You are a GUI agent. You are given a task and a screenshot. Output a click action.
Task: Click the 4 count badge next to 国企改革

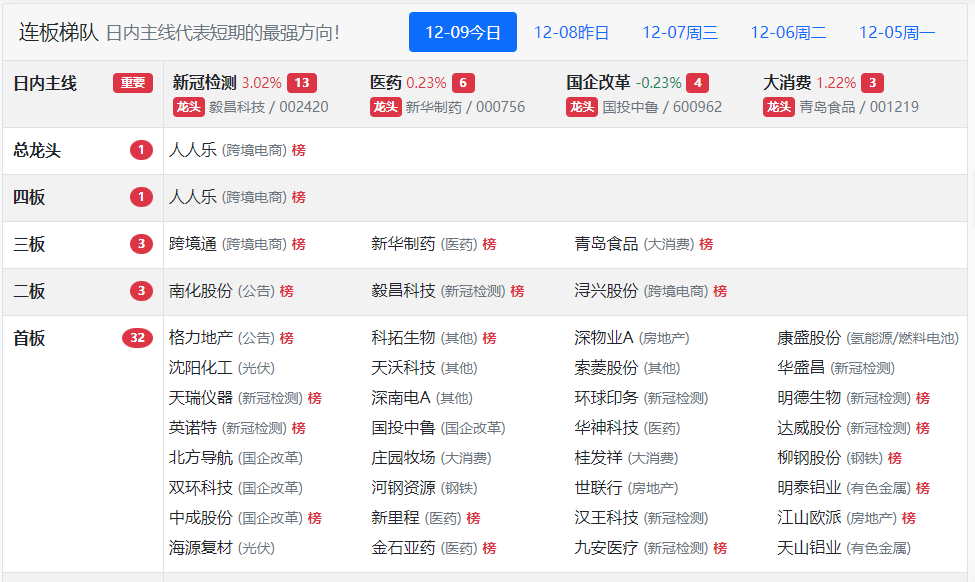[698, 83]
